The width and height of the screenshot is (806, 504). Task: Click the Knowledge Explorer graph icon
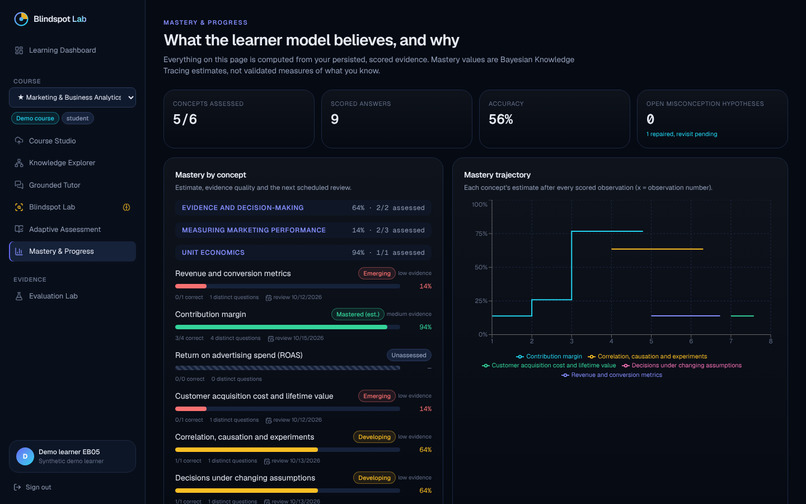click(19, 163)
